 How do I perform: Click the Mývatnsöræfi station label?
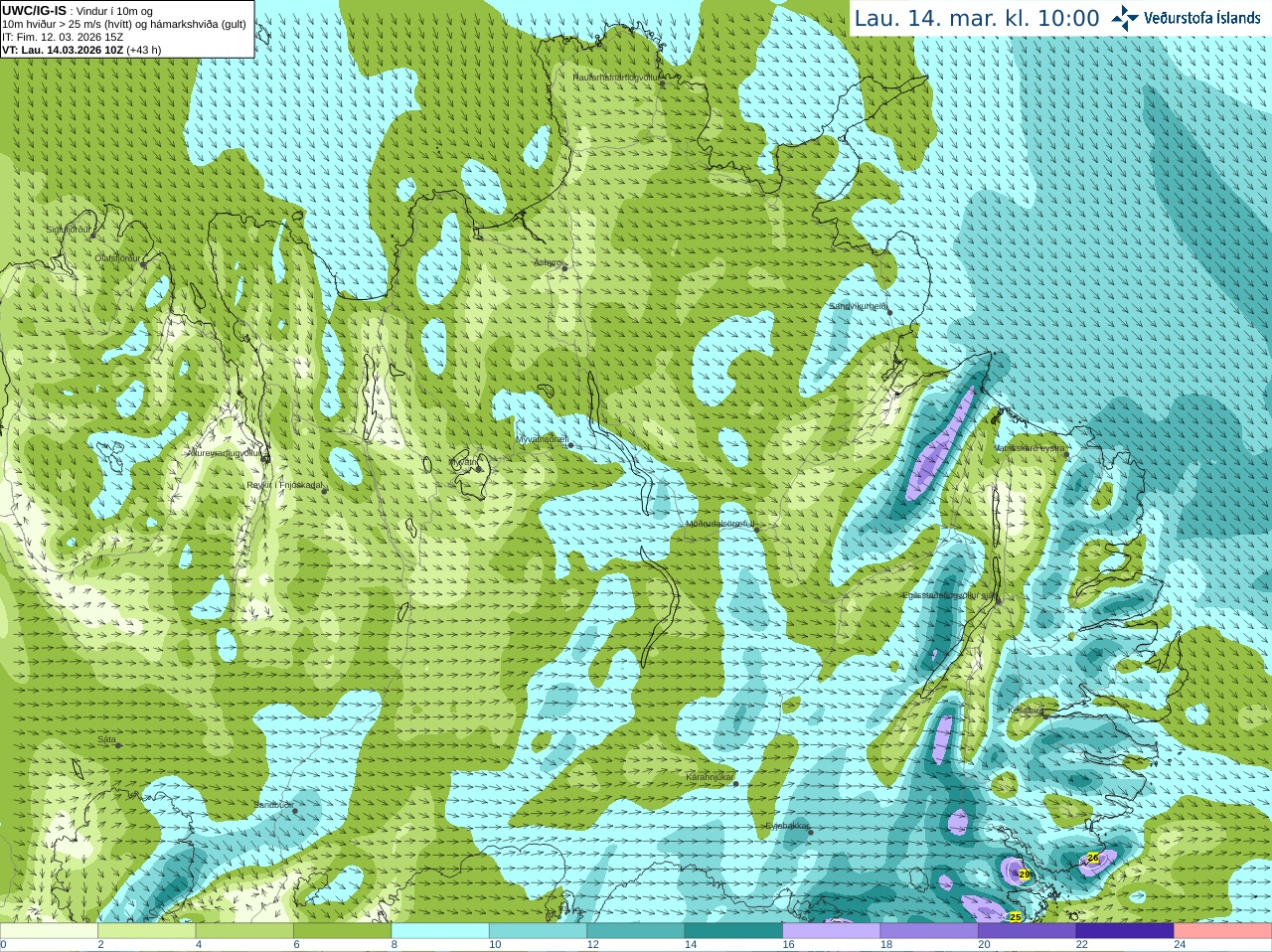coord(542,438)
